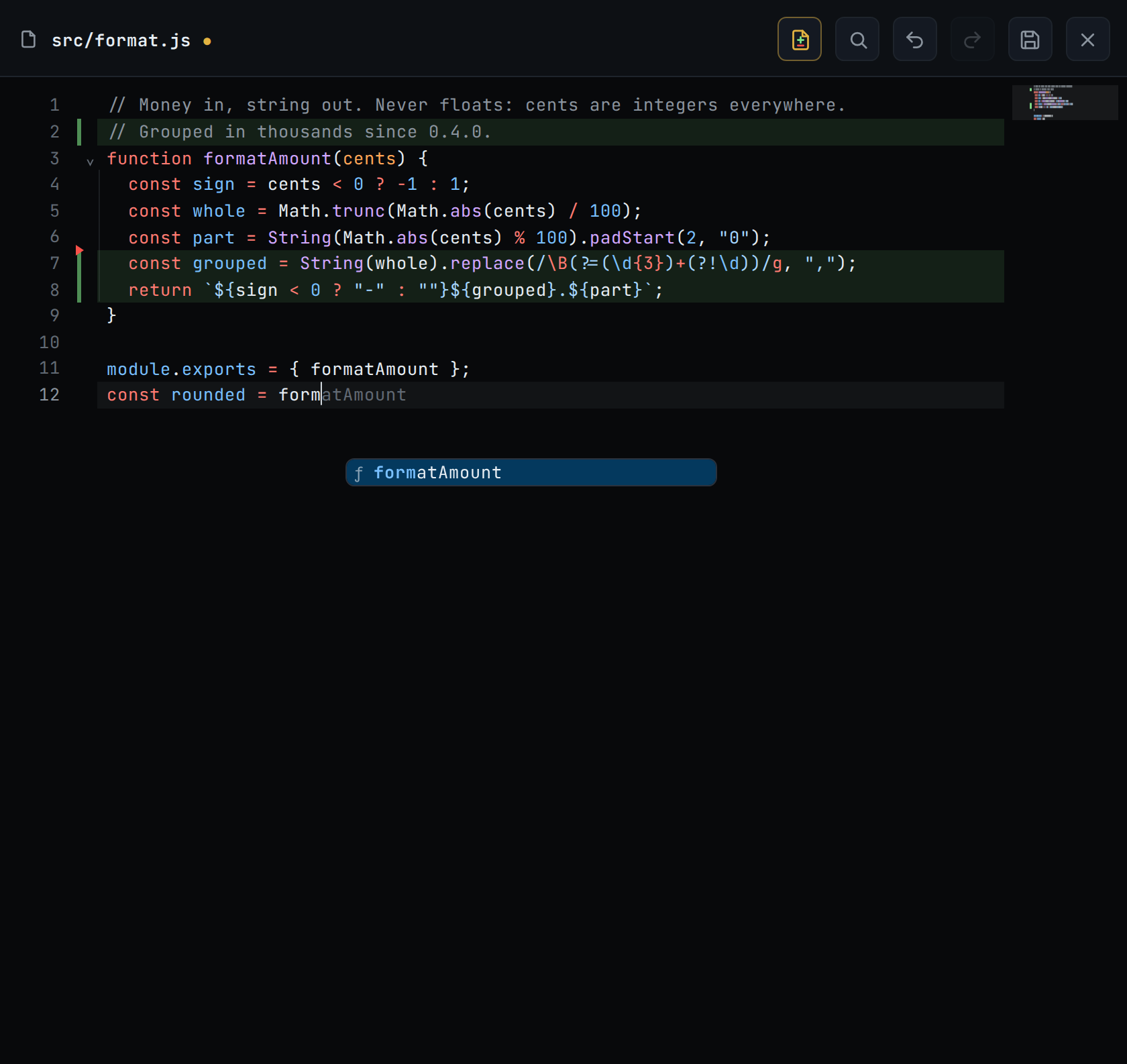1127x1064 pixels.
Task: Click the unsaved changes dot indicator
Action: click(207, 42)
